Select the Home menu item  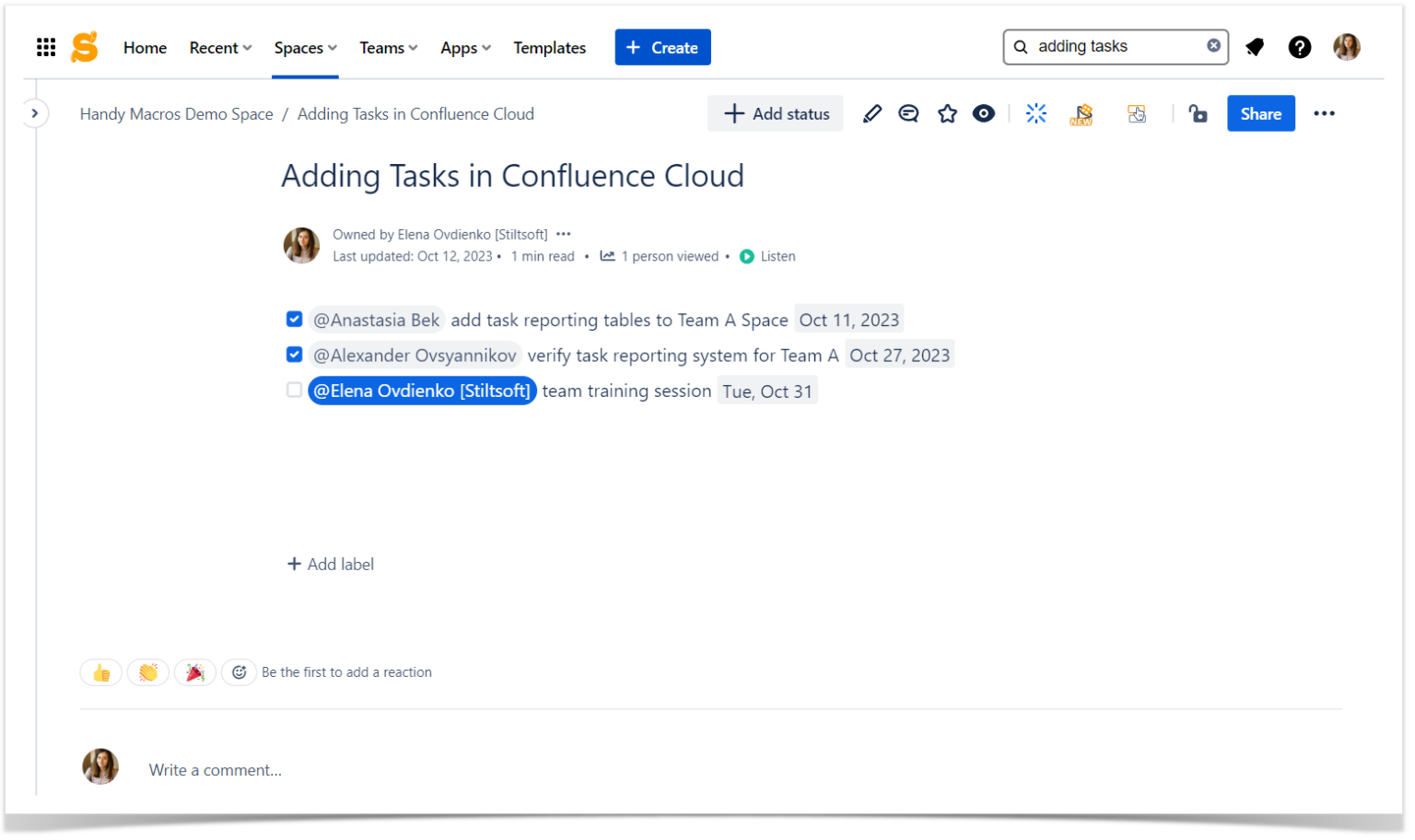[145, 47]
